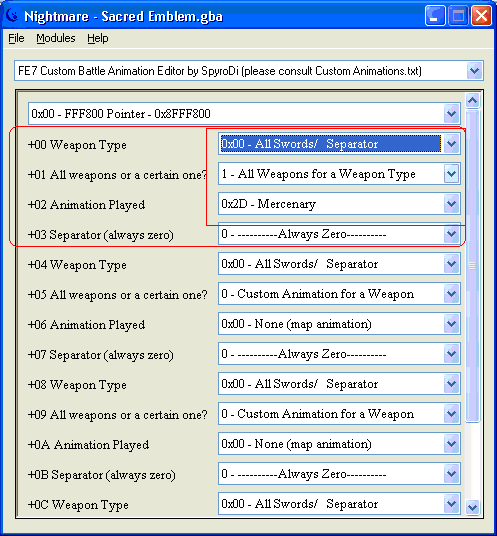Screen dimensions: 497x536
Task: Click the scrollbar up arrow
Action: click(473, 100)
